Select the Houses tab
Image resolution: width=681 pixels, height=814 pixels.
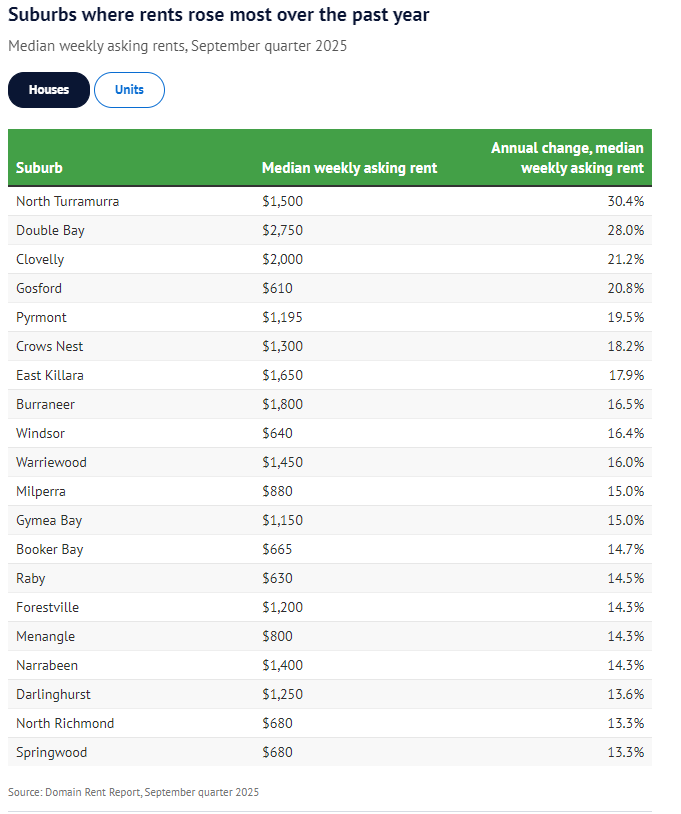tap(49, 90)
